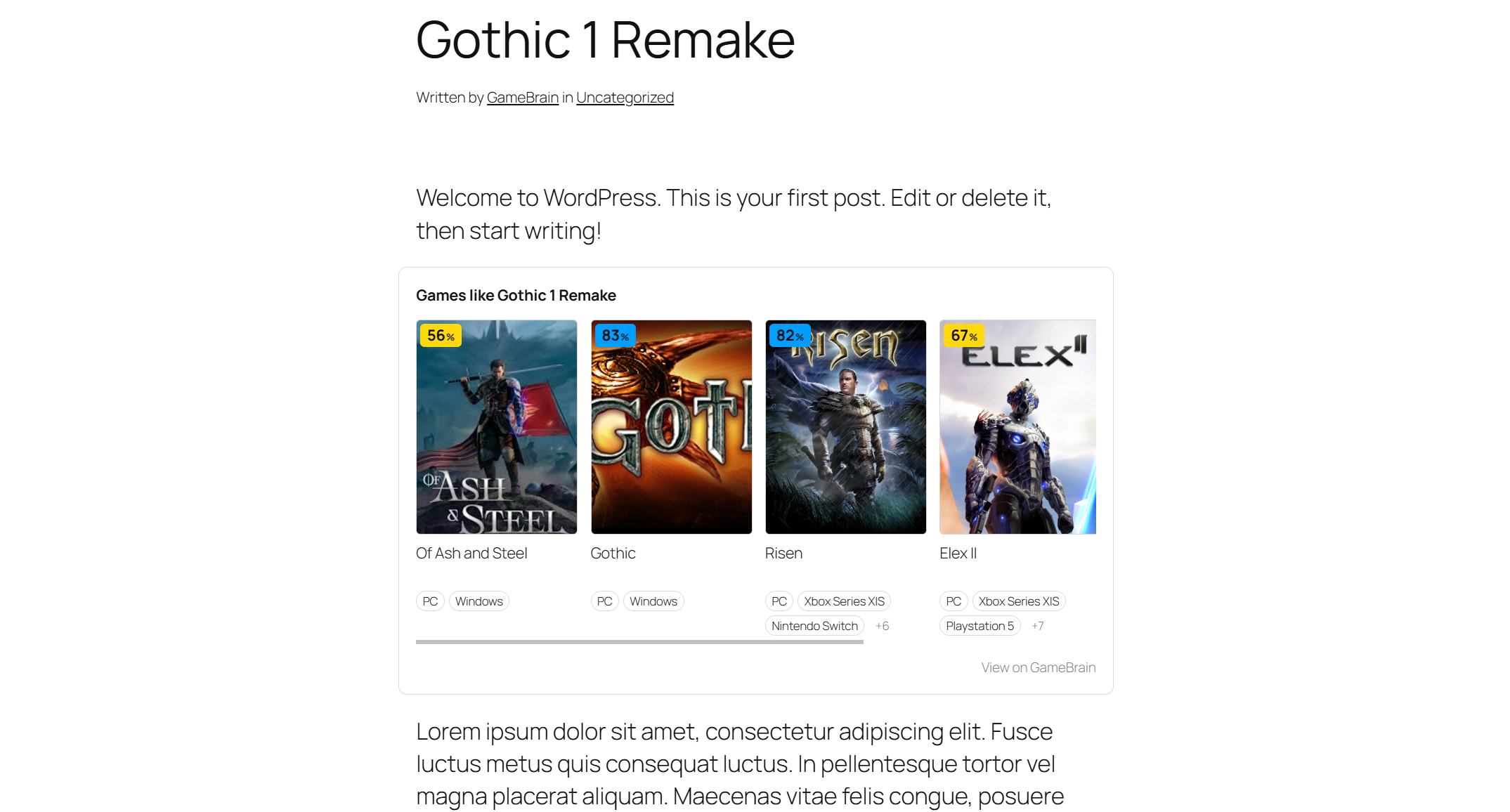The image size is (1510, 812).
Task: Open the Uncategorized category link
Action: [625, 98]
